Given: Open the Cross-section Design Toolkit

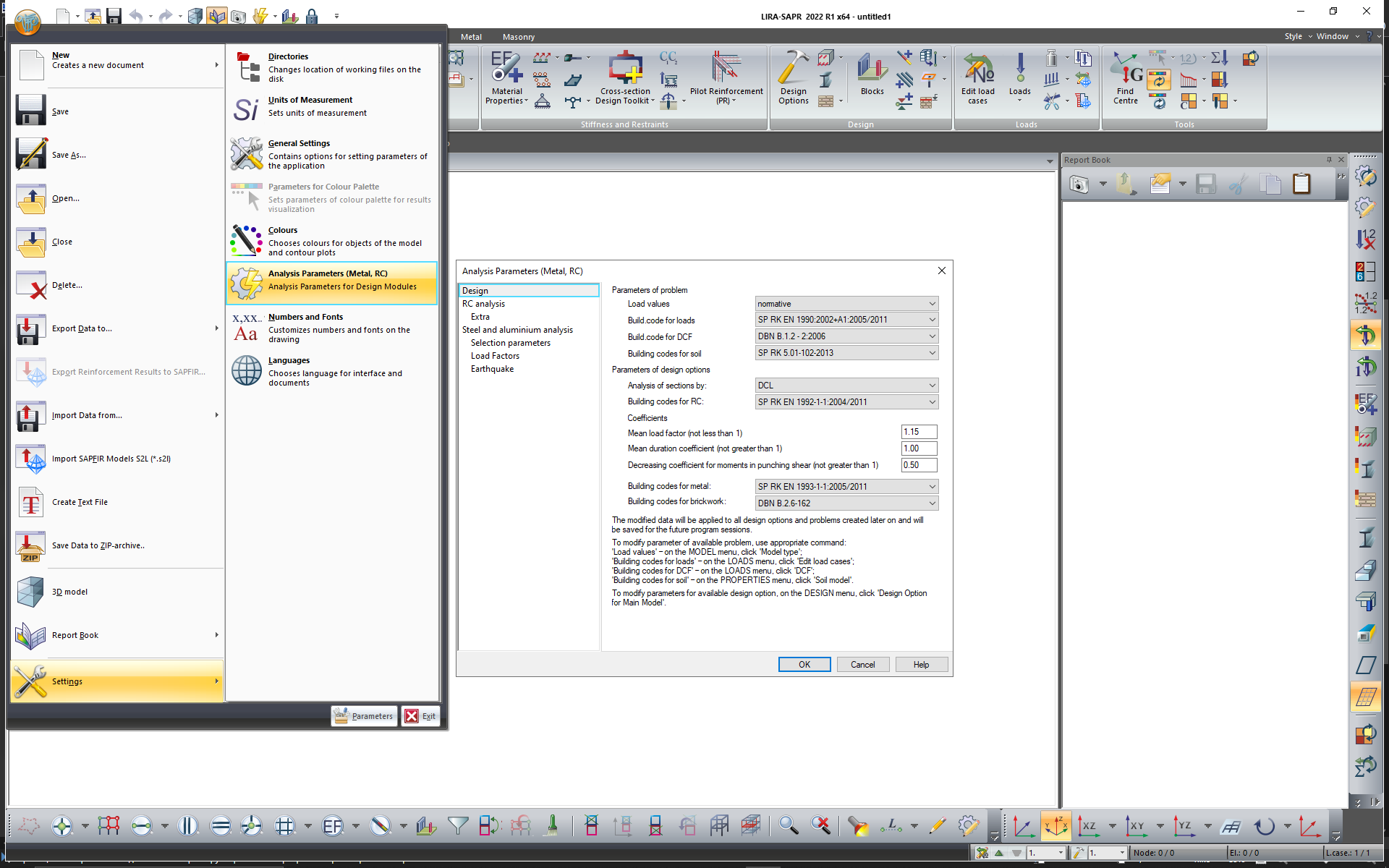Looking at the screenshot, I should (624, 69).
